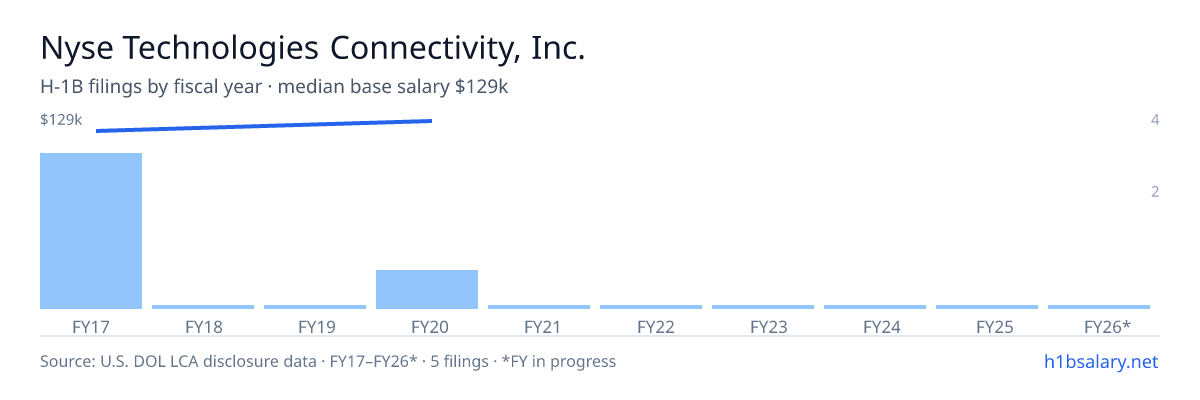Click the blue median salary trend line
This screenshot has height=400, width=1200.
click(x=264, y=126)
